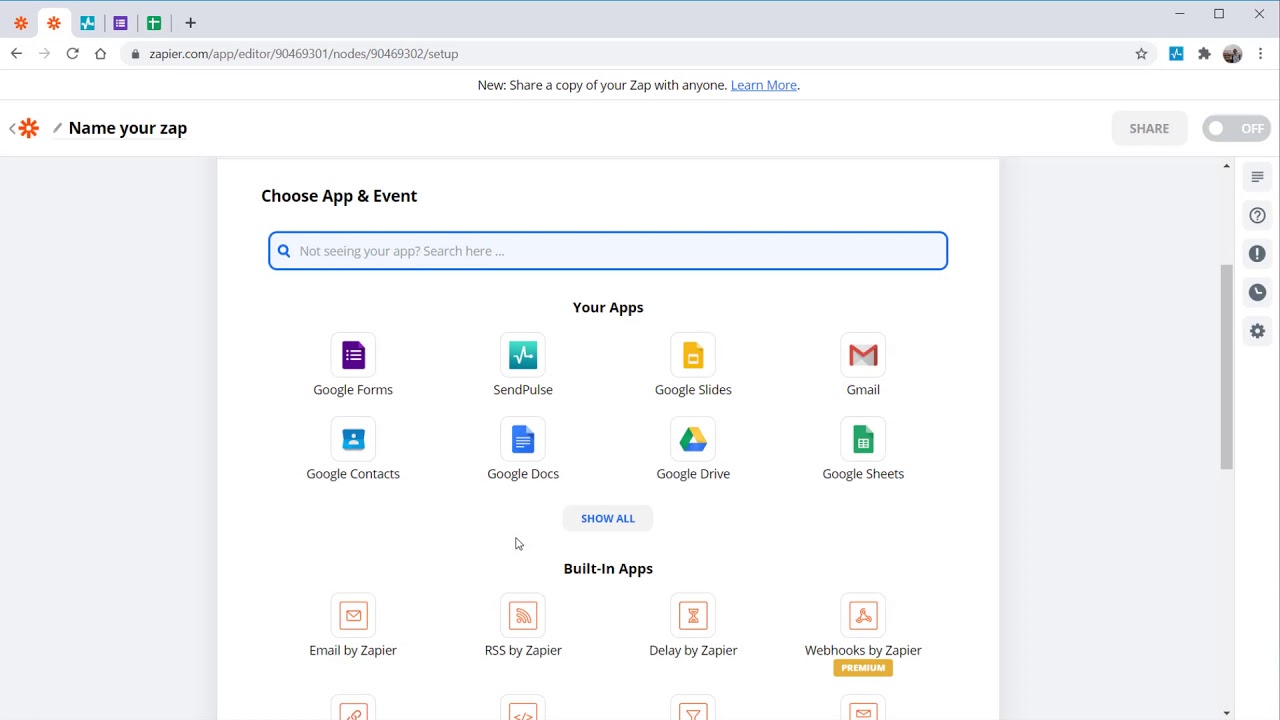Open the alerts exclamation icon in sidebar

1257,254
